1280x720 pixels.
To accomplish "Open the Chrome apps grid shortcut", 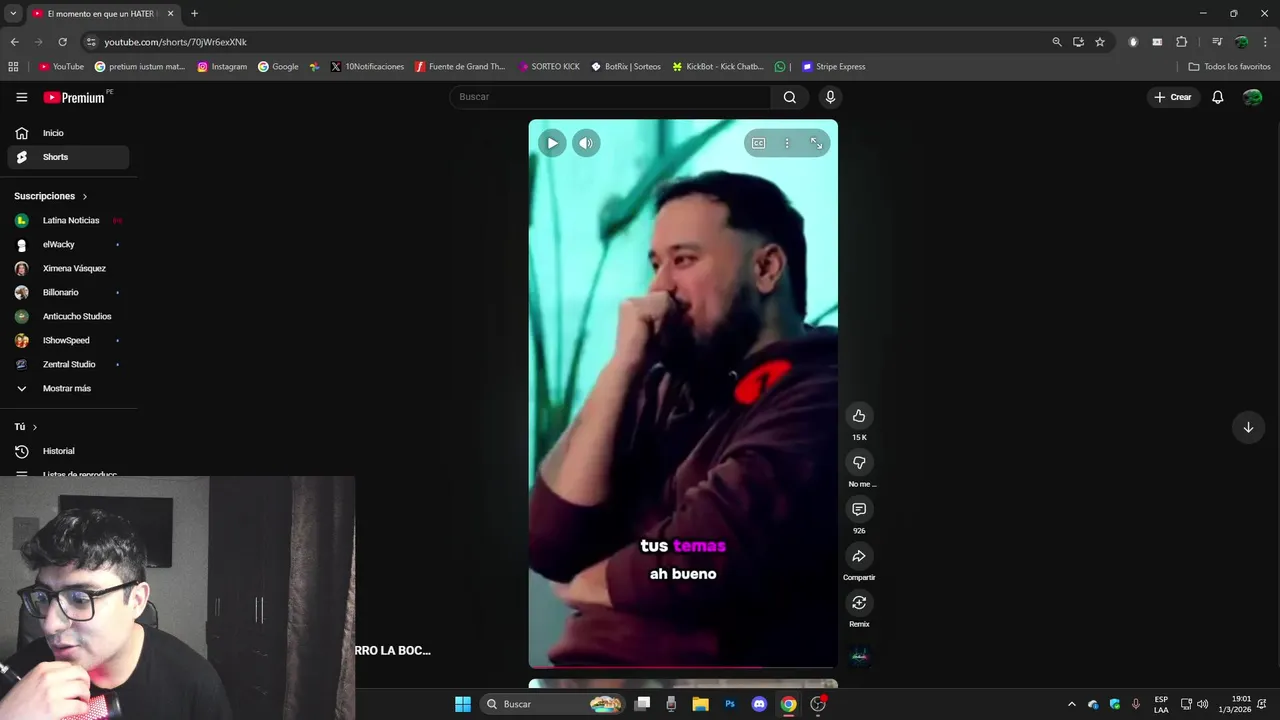I will (13, 67).
